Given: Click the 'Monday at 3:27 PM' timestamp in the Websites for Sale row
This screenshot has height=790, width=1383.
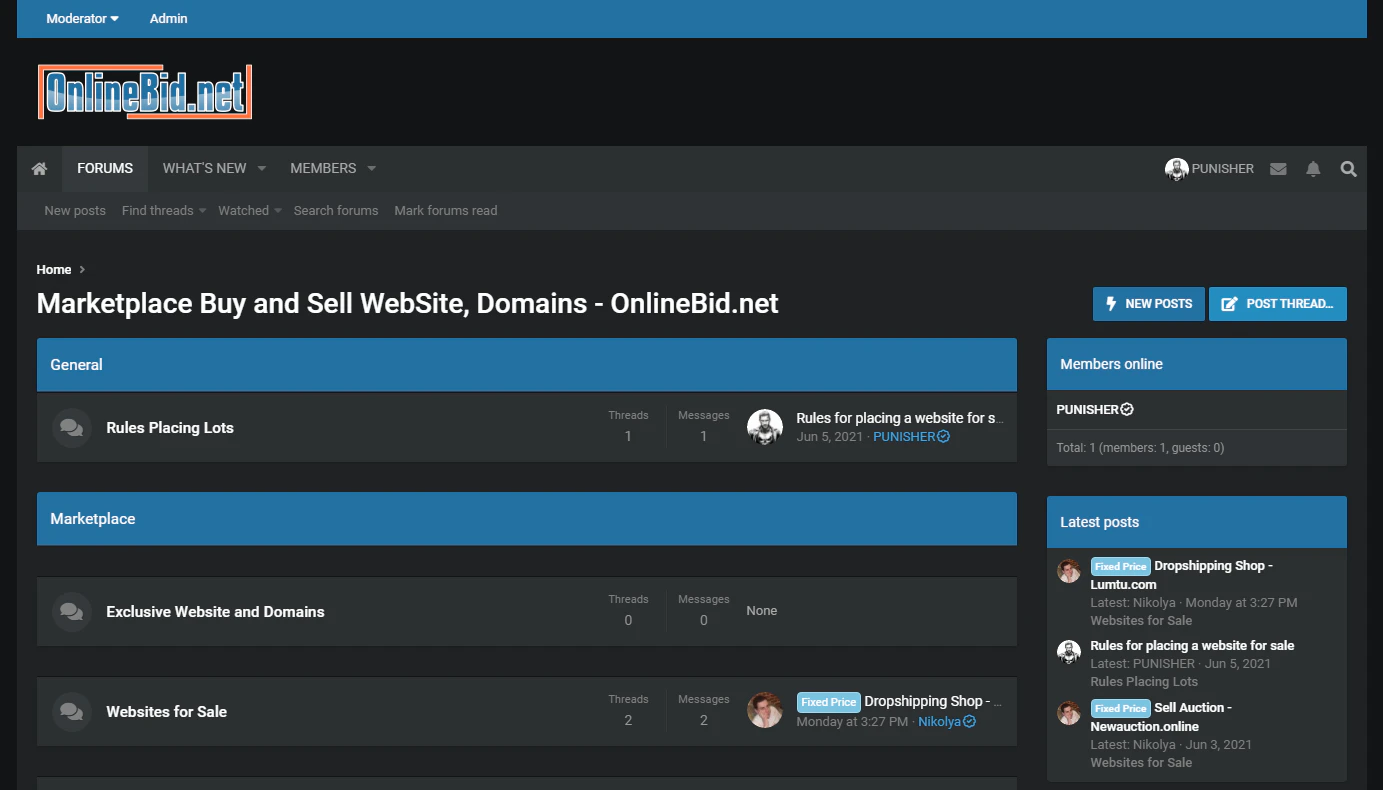Looking at the screenshot, I should pyautogui.click(x=852, y=722).
